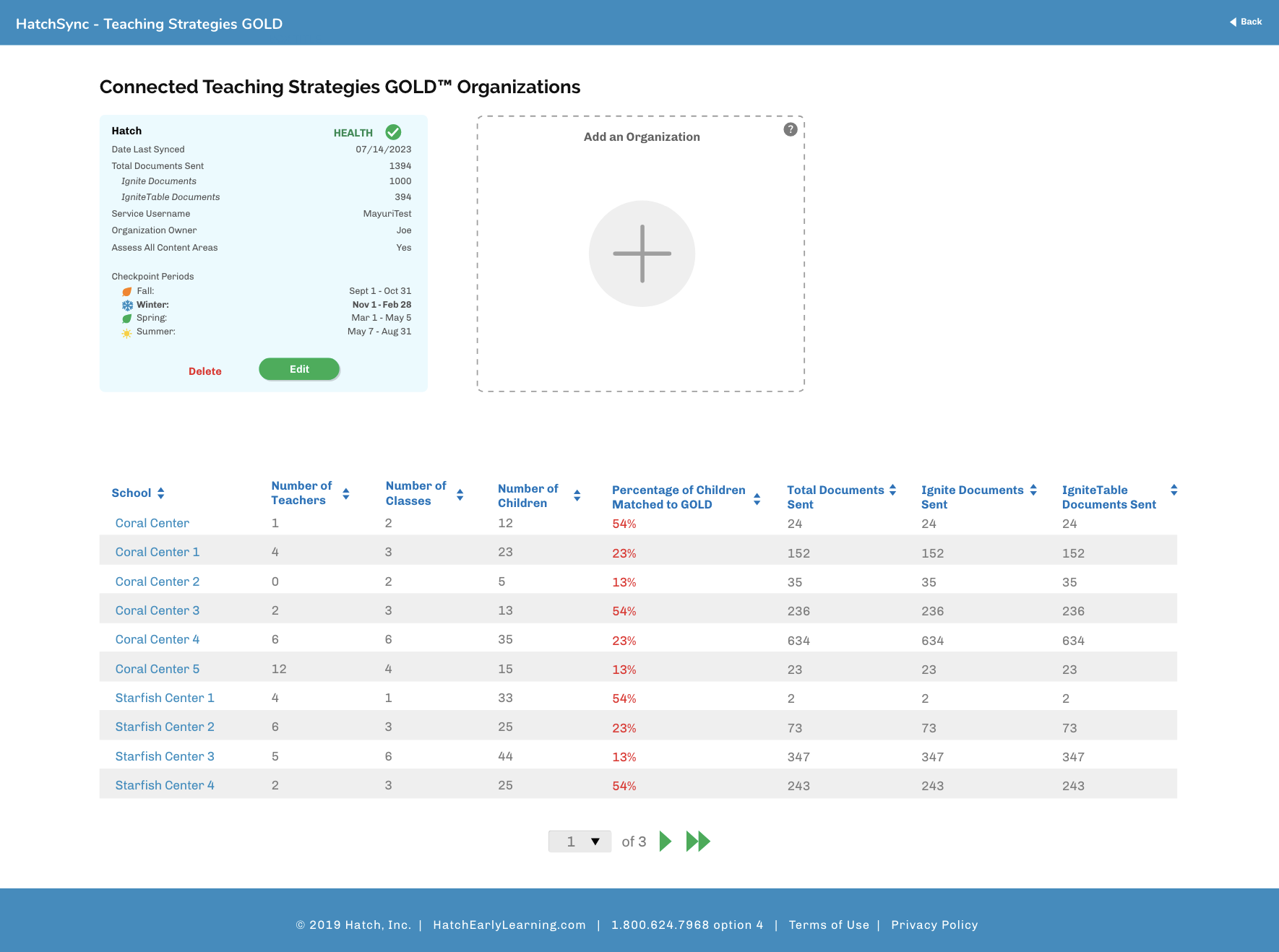This screenshot has width=1279, height=952.
Task: Open Terms of Use in footer
Action: point(829,925)
